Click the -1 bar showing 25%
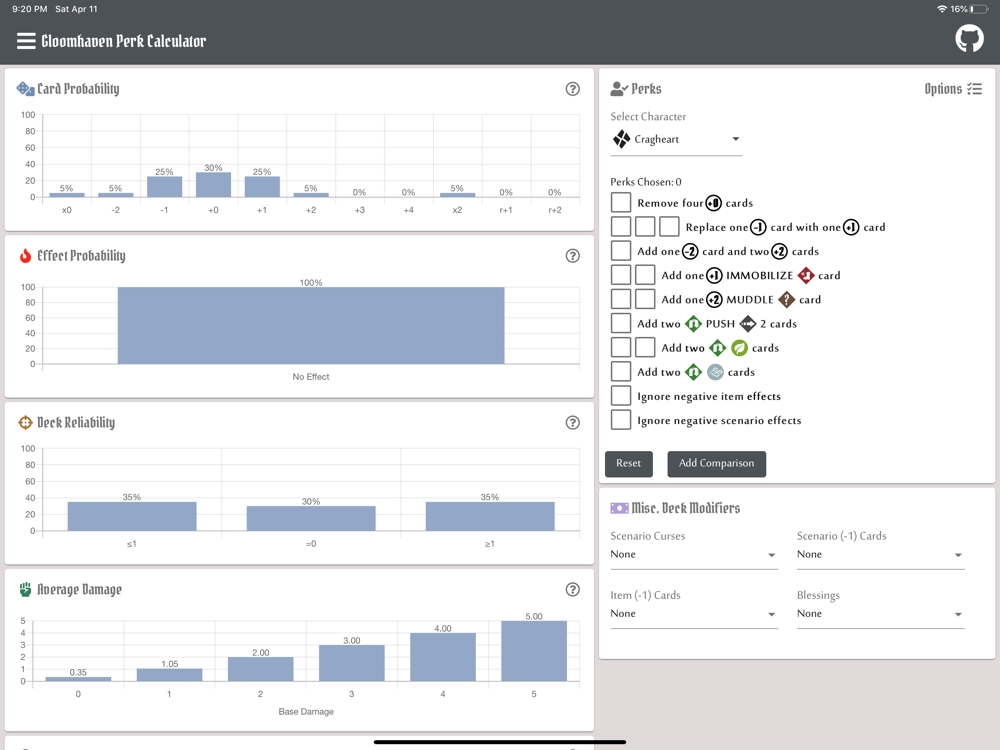Image resolution: width=1000 pixels, height=750 pixels. click(165, 187)
